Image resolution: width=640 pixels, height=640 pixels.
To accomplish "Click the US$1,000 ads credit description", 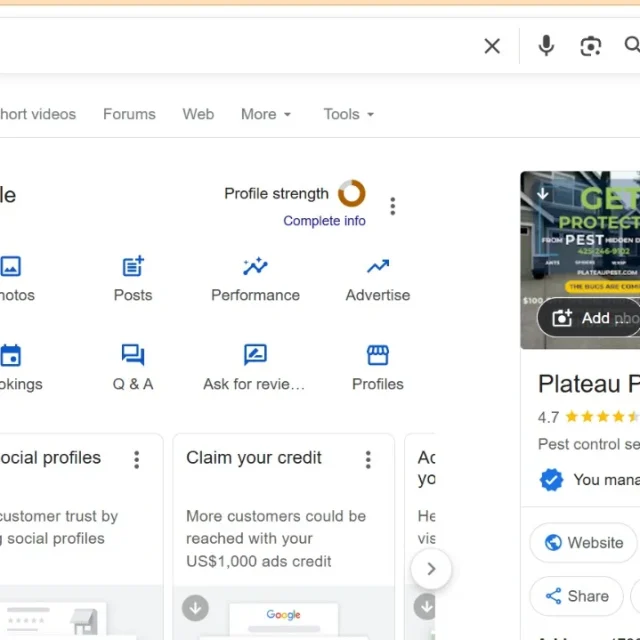I will (276, 539).
